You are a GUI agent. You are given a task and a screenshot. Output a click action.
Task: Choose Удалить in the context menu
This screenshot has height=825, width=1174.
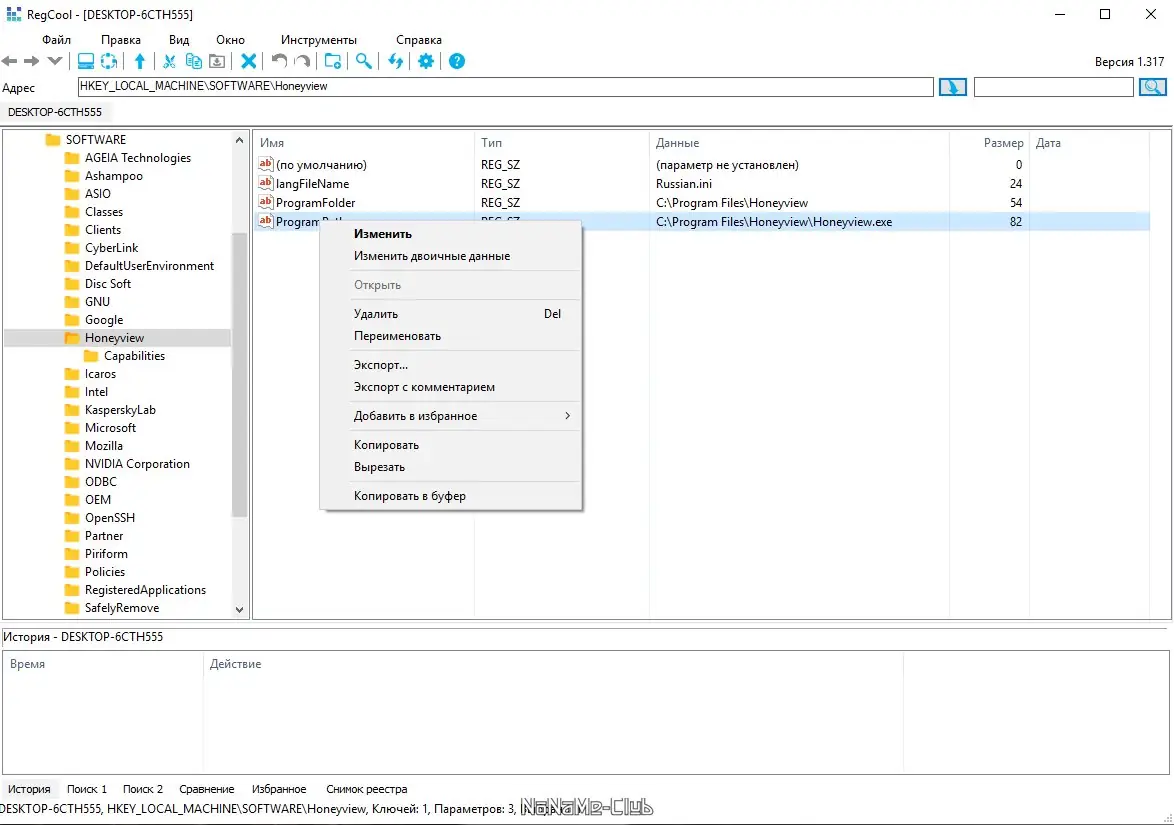tap(451, 314)
